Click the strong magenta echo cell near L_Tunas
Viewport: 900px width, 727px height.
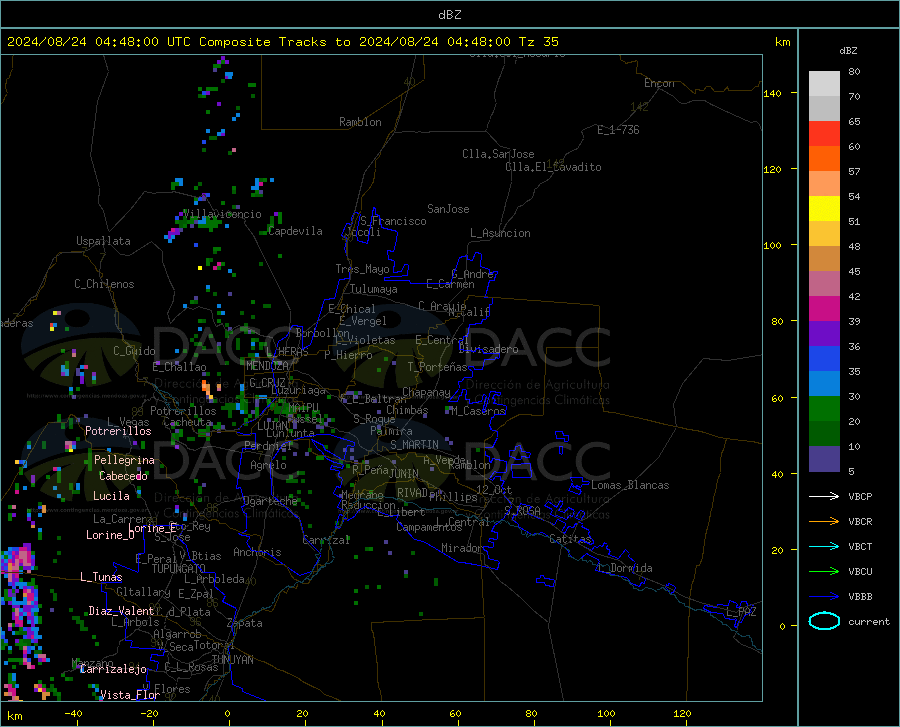19,558
